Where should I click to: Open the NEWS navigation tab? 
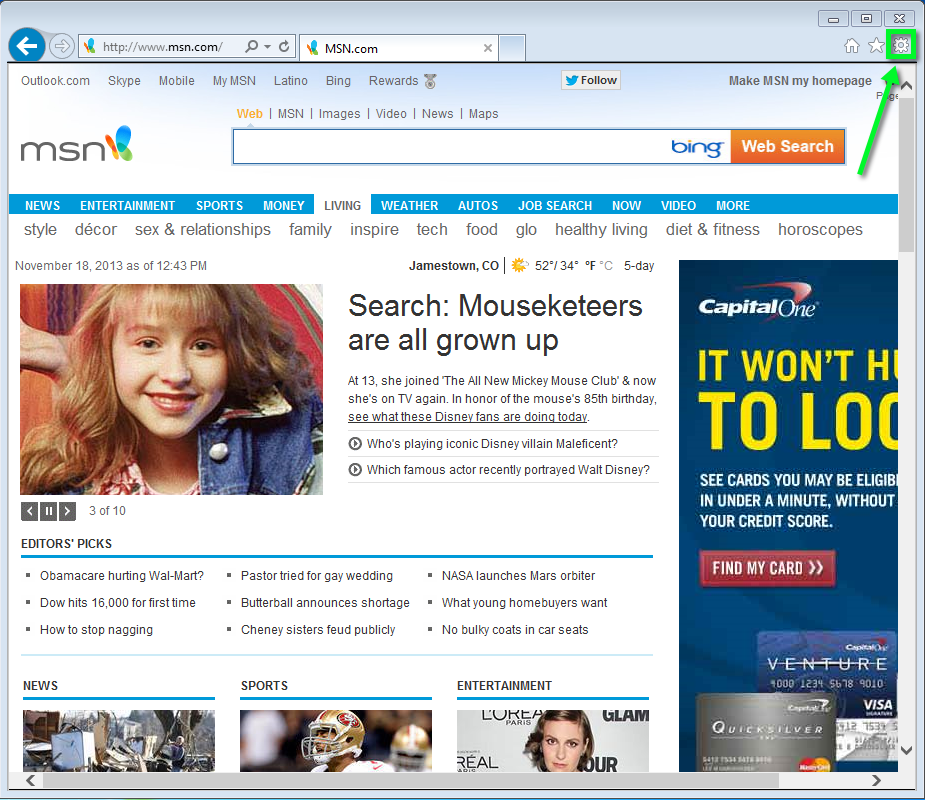[x=42, y=205]
